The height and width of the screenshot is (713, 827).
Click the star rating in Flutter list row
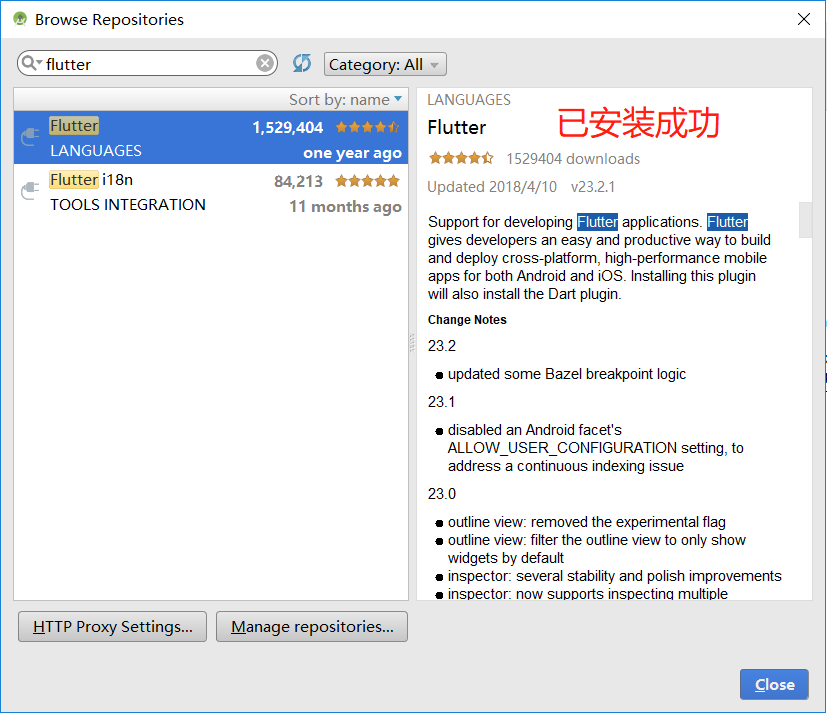tap(368, 127)
